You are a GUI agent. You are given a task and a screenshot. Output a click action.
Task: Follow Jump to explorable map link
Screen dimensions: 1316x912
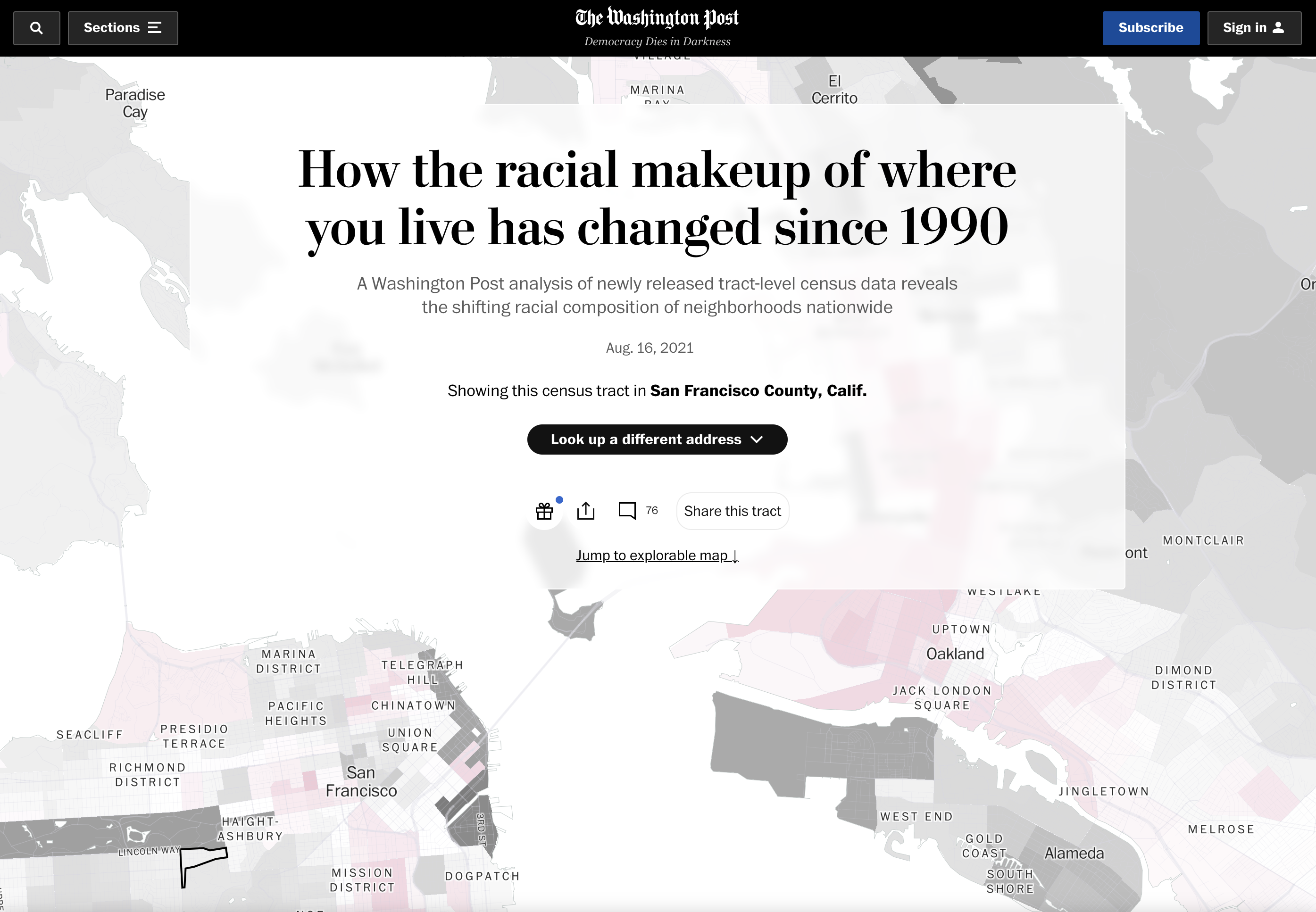pos(657,555)
